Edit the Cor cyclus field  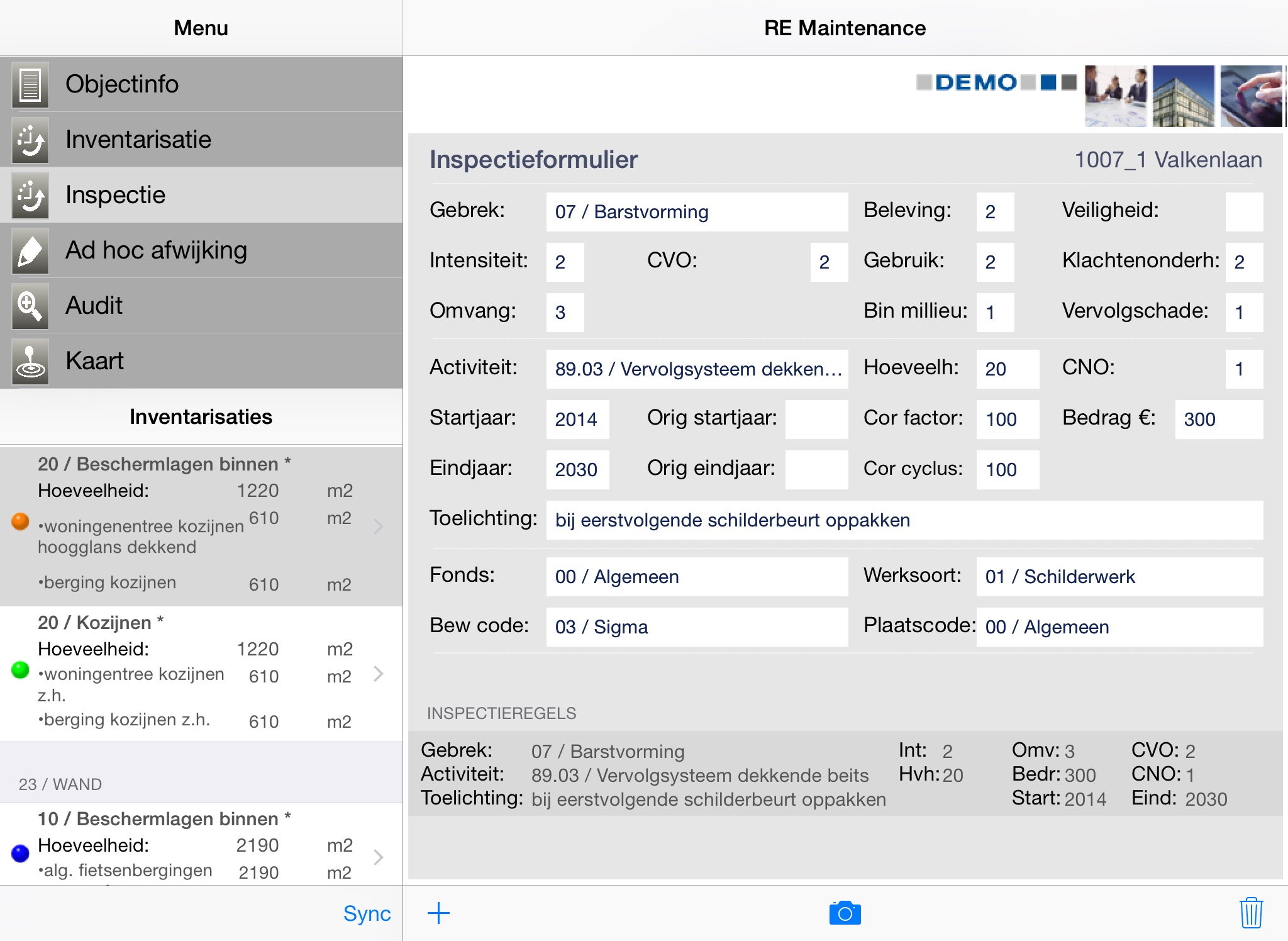click(1008, 470)
